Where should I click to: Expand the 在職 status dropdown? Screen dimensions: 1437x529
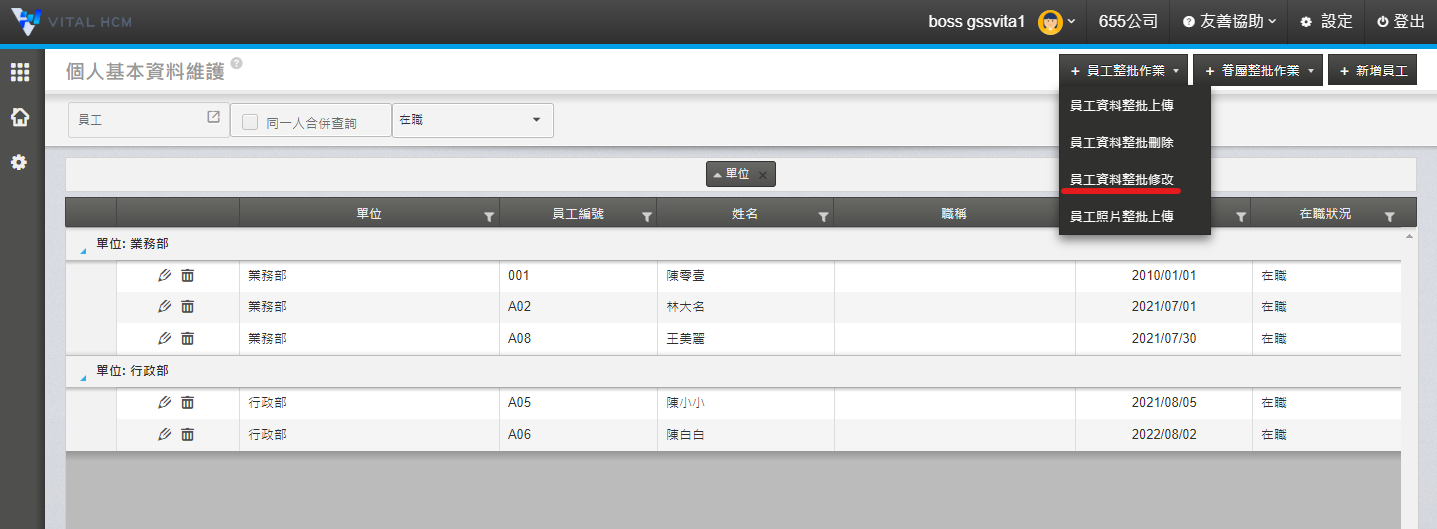pyautogui.click(x=473, y=120)
